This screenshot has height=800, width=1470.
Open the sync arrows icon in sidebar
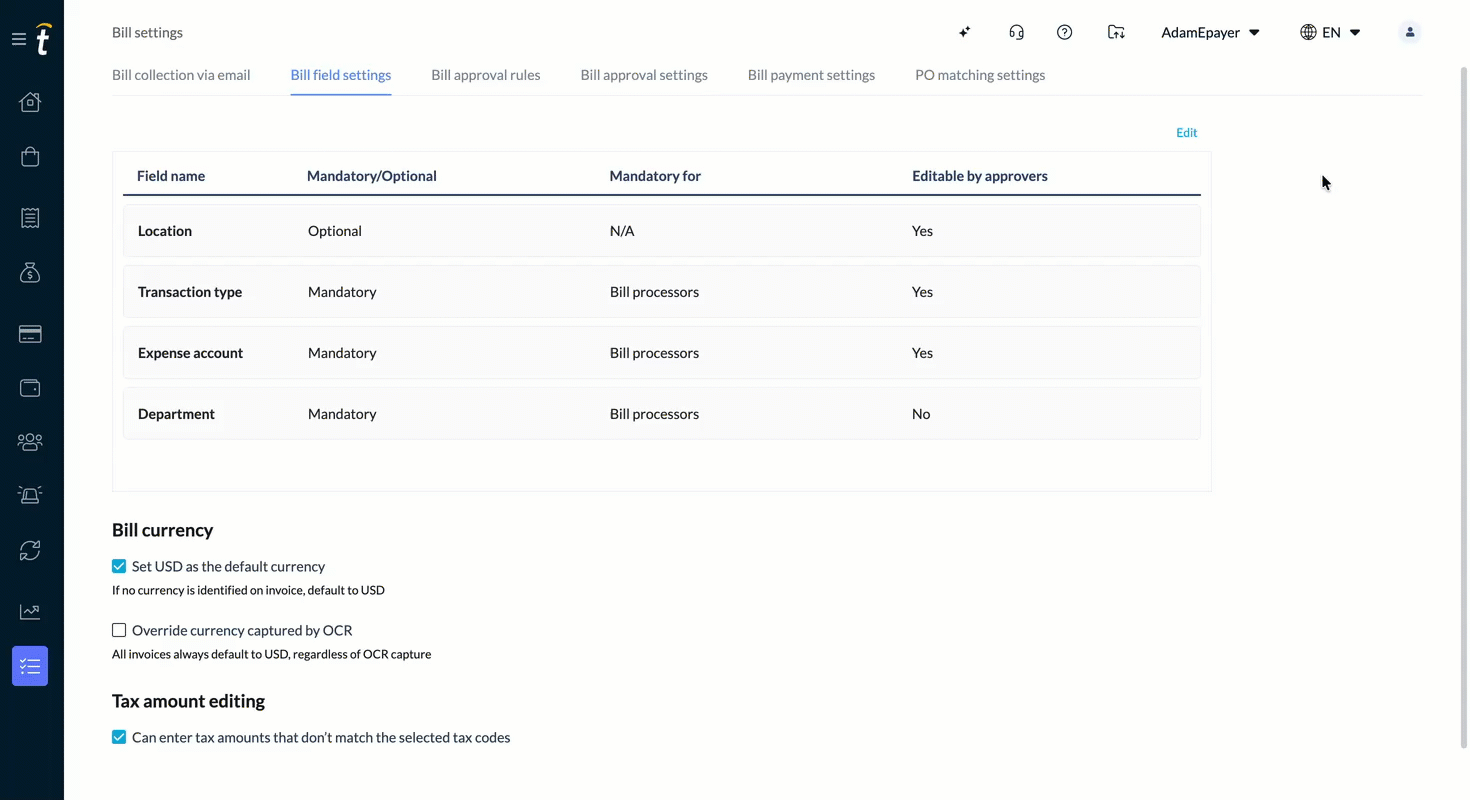pos(30,550)
